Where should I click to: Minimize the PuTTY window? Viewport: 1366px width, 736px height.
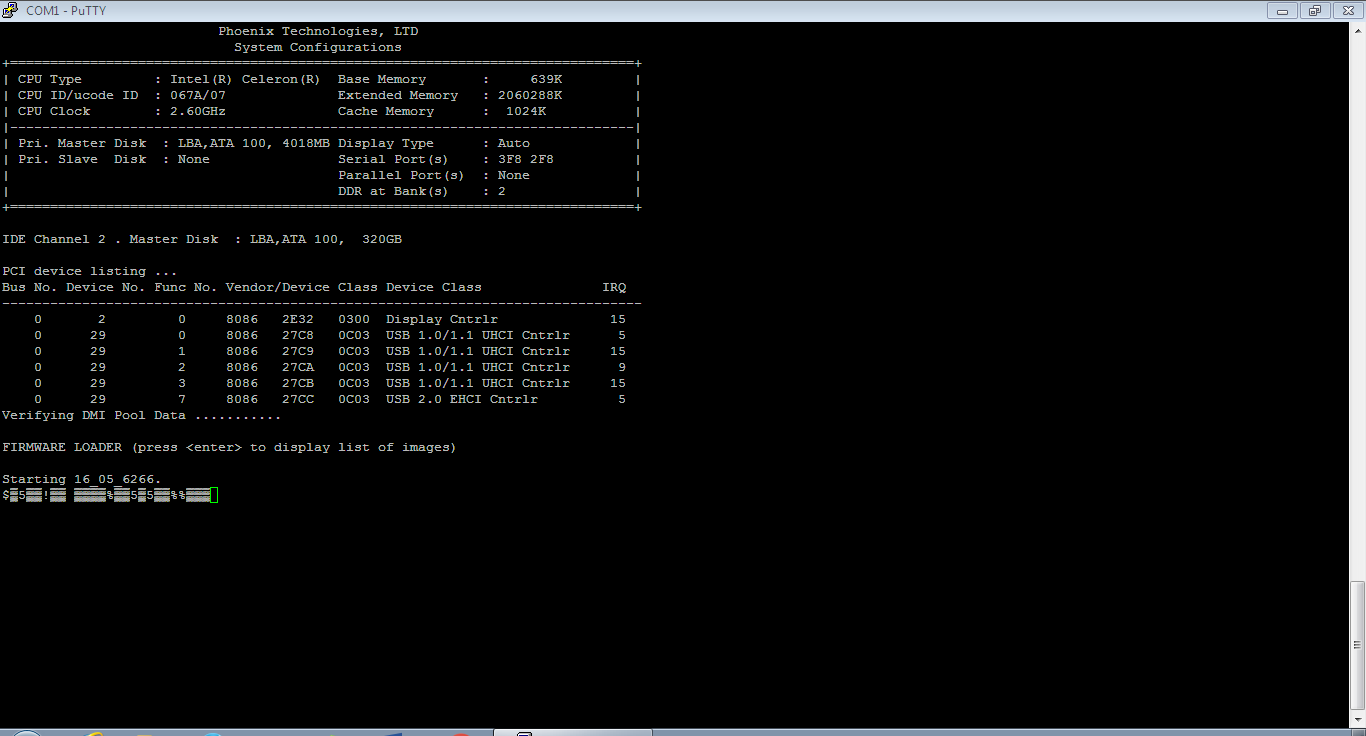click(1282, 10)
